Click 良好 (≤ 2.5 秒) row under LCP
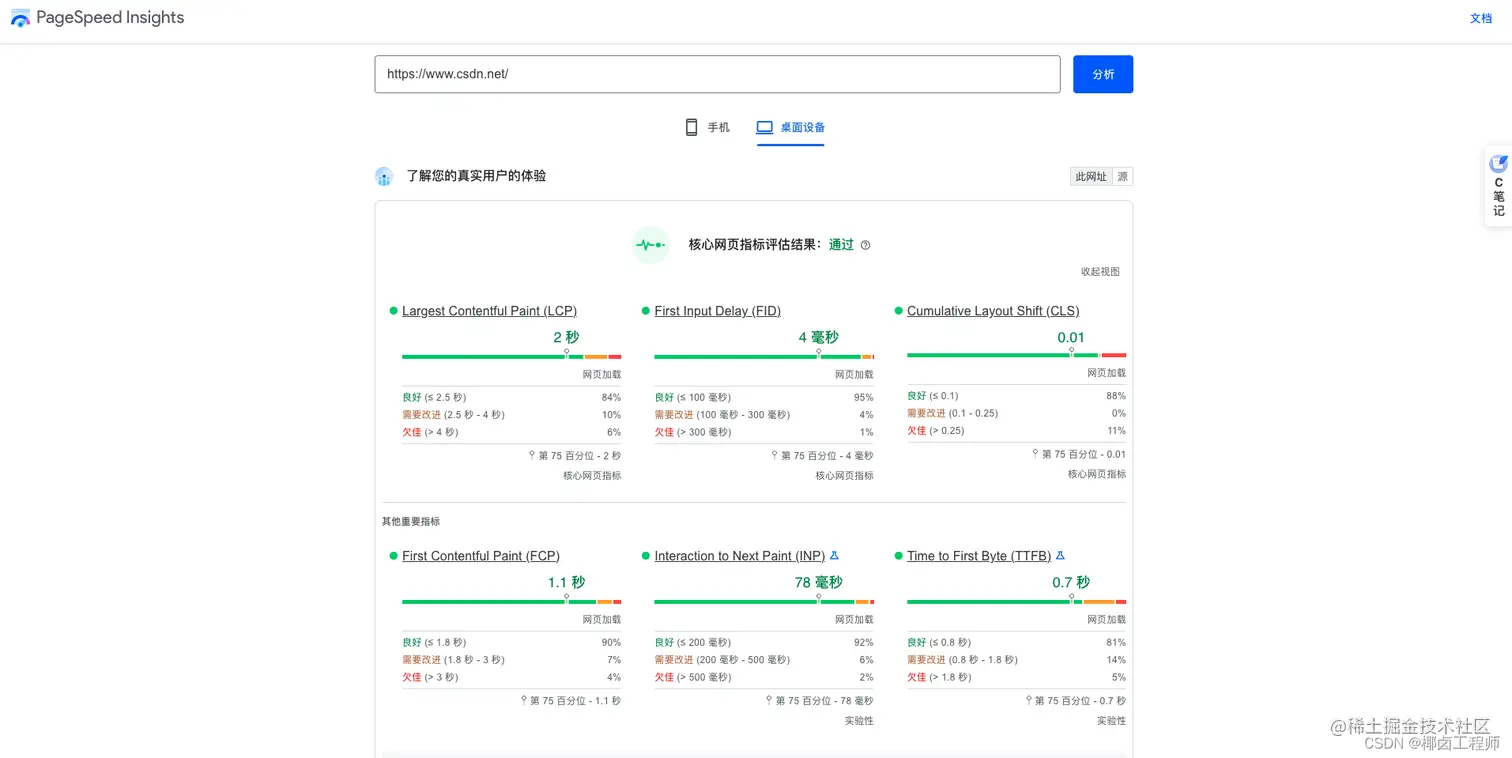This screenshot has width=1512, height=758. [x=511, y=397]
